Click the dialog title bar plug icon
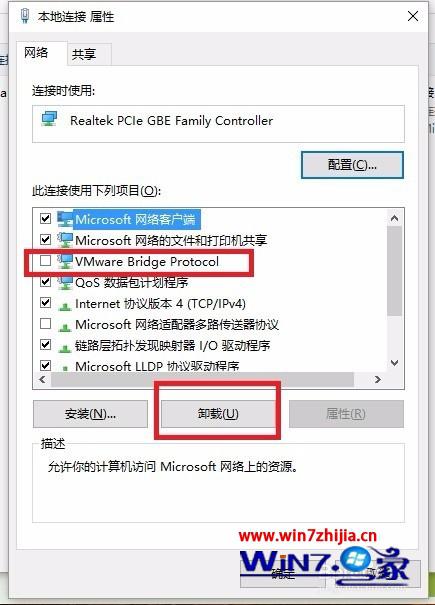This screenshot has height=605, width=435. (25, 16)
